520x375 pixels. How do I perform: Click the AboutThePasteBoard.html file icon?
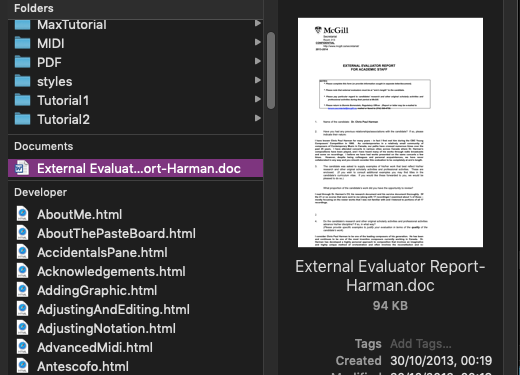pos(22,233)
